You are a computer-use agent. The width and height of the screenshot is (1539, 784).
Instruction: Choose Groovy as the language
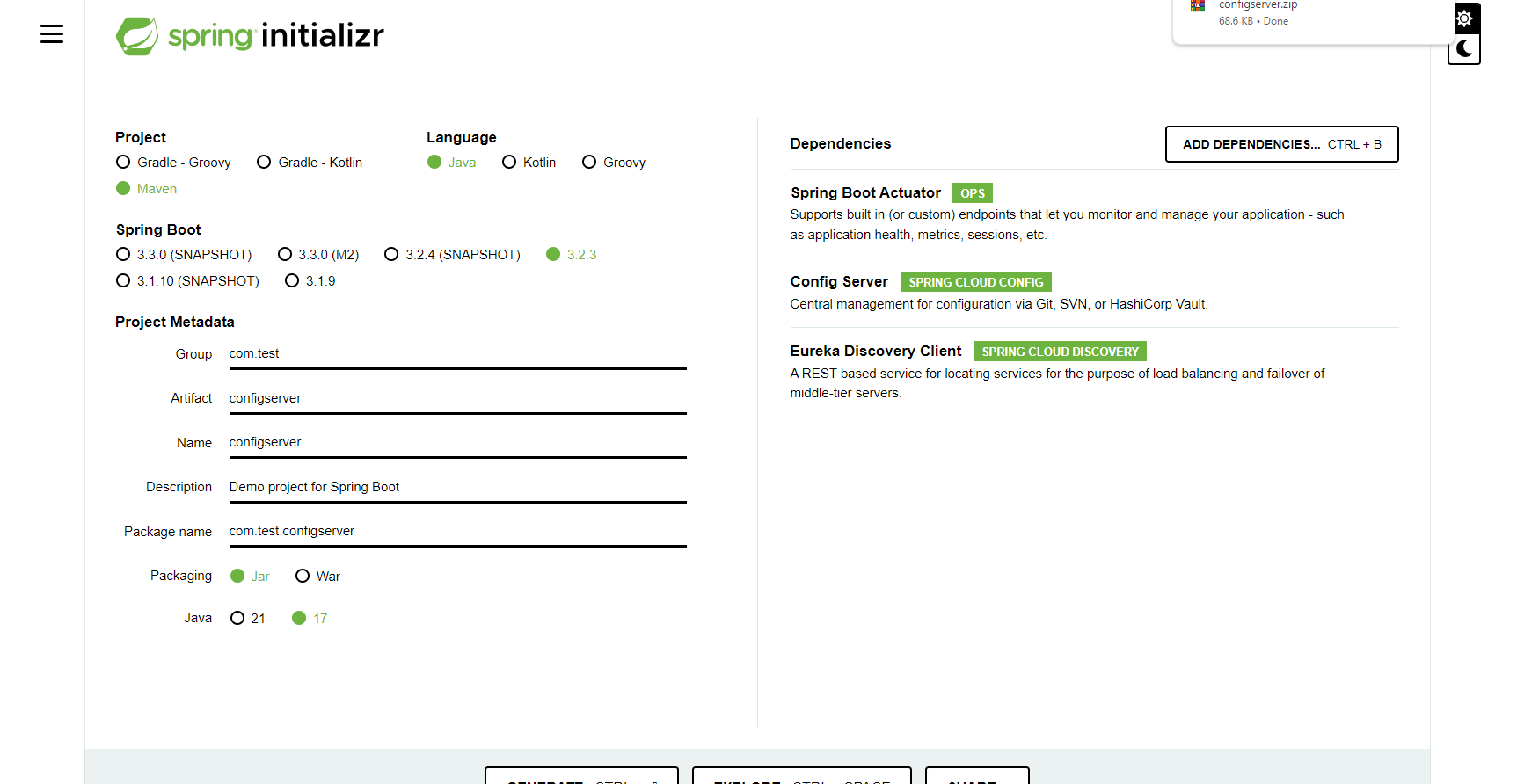(614, 163)
